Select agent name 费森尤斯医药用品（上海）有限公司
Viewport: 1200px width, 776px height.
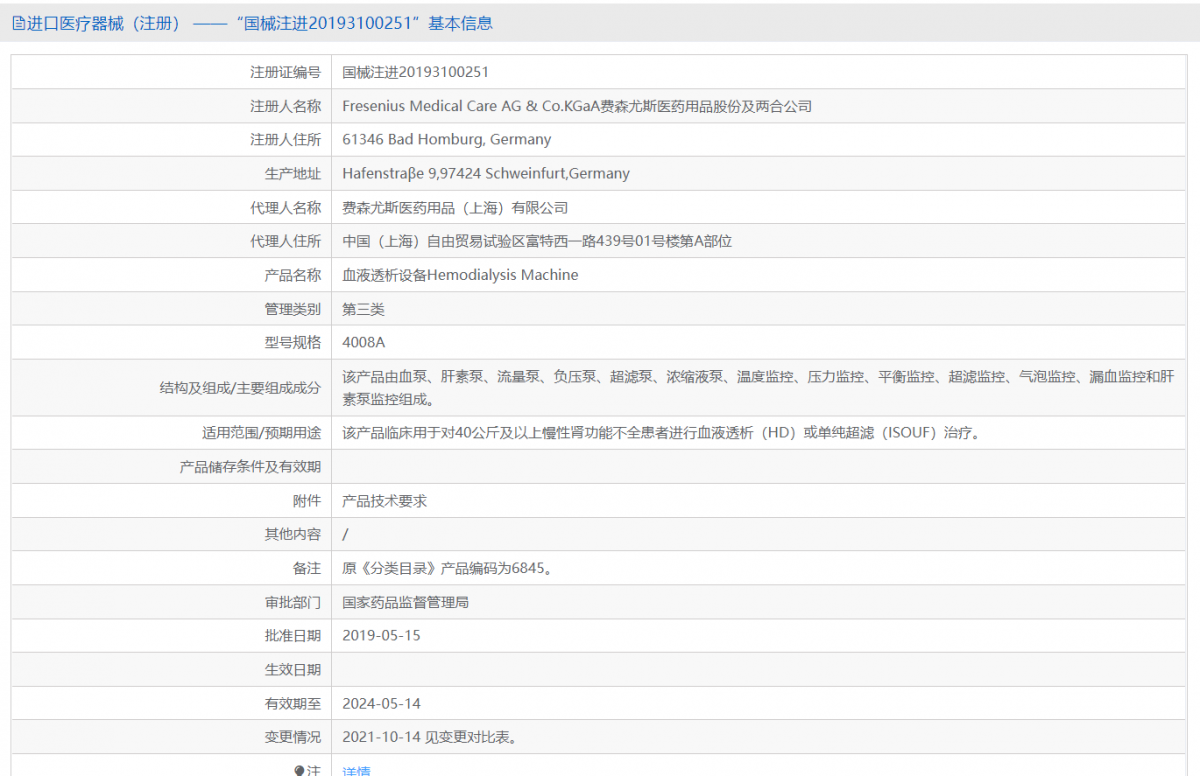pos(455,208)
